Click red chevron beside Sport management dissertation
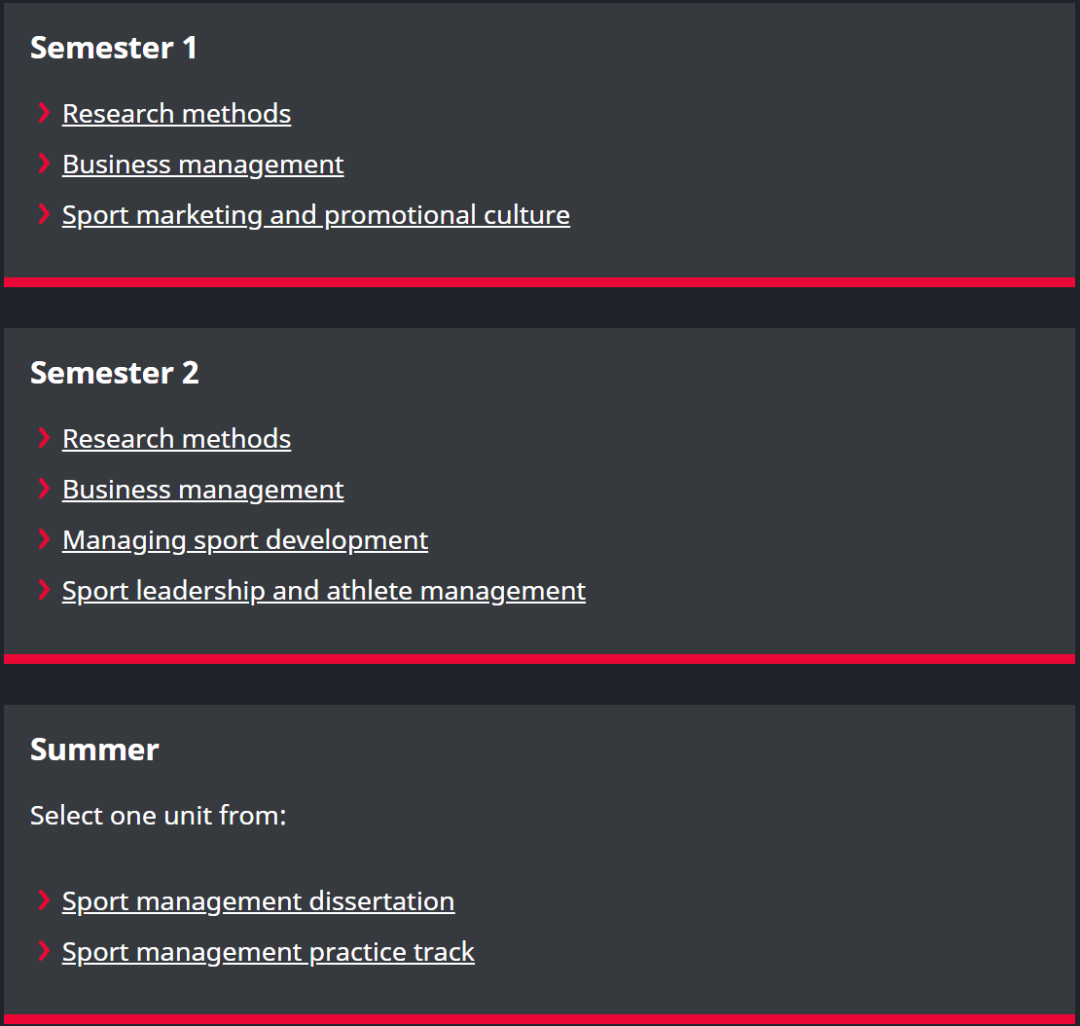The height and width of the screenshot is (1026, 1080). 43,900
